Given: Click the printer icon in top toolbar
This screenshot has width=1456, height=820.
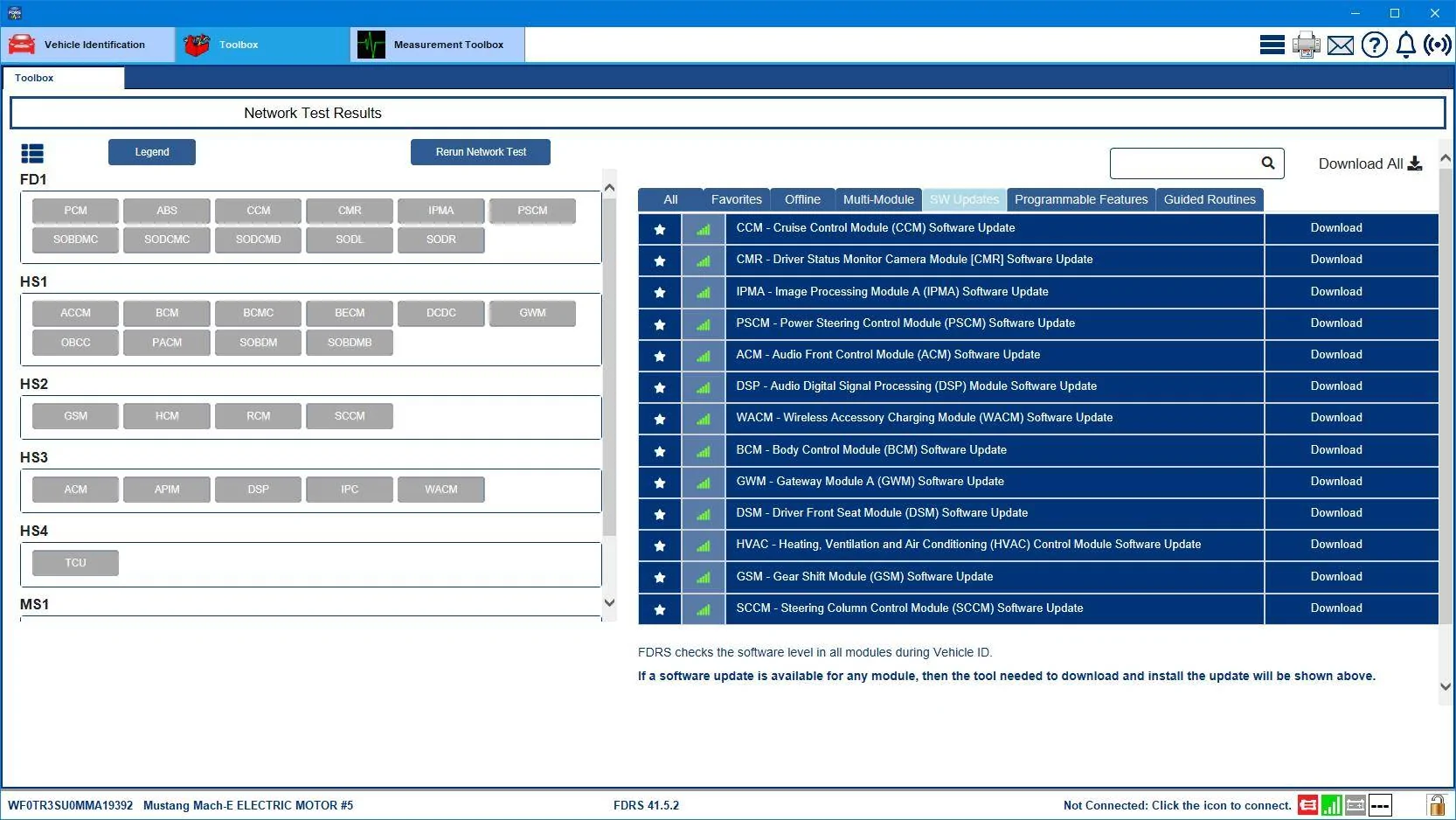Looking at the screenshot, I should click(1307, 45).
